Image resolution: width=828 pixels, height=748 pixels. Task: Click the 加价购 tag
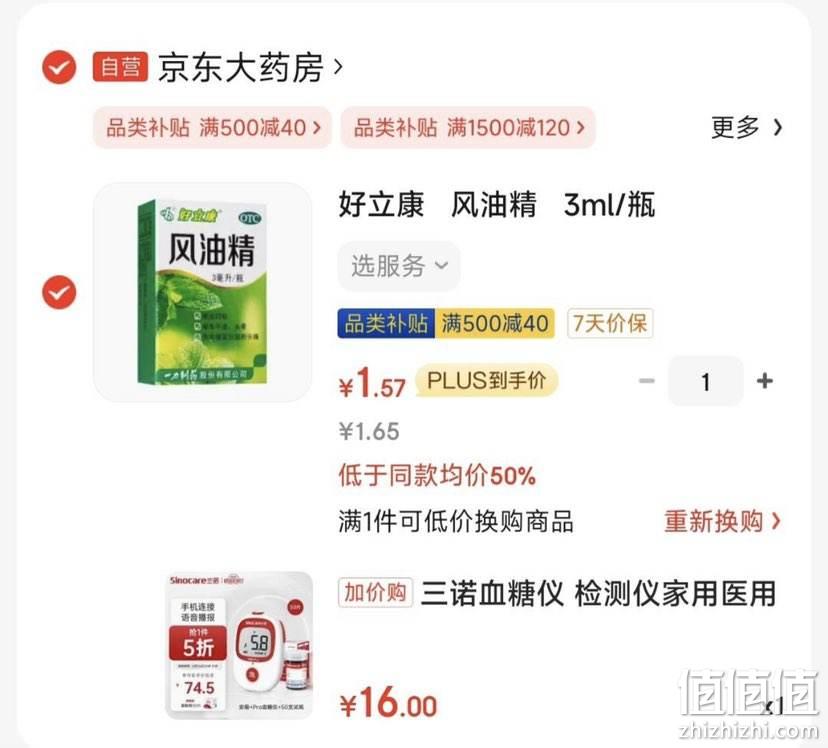[x=375, y=593]
